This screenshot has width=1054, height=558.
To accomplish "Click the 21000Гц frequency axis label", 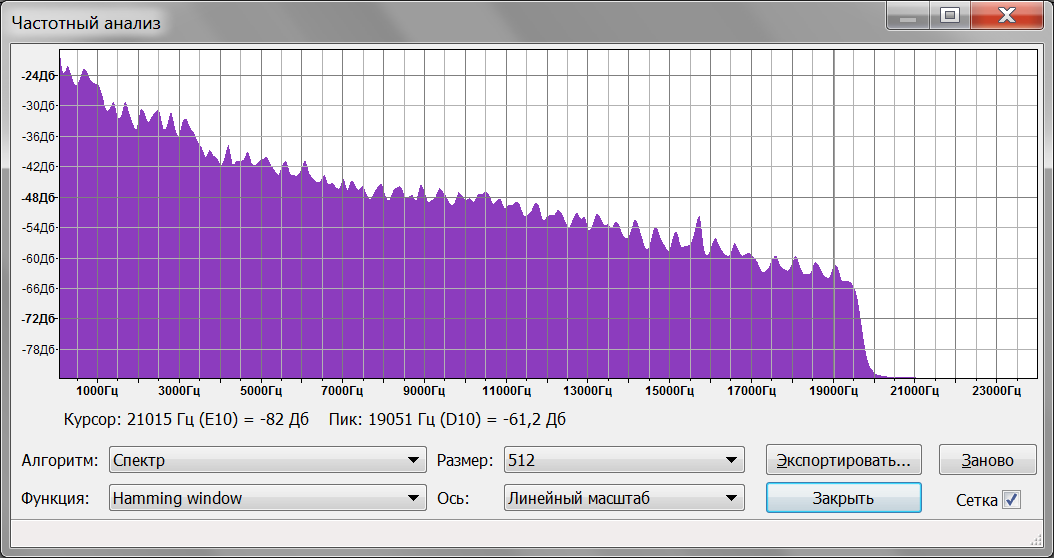I will (x=914, y=390).
